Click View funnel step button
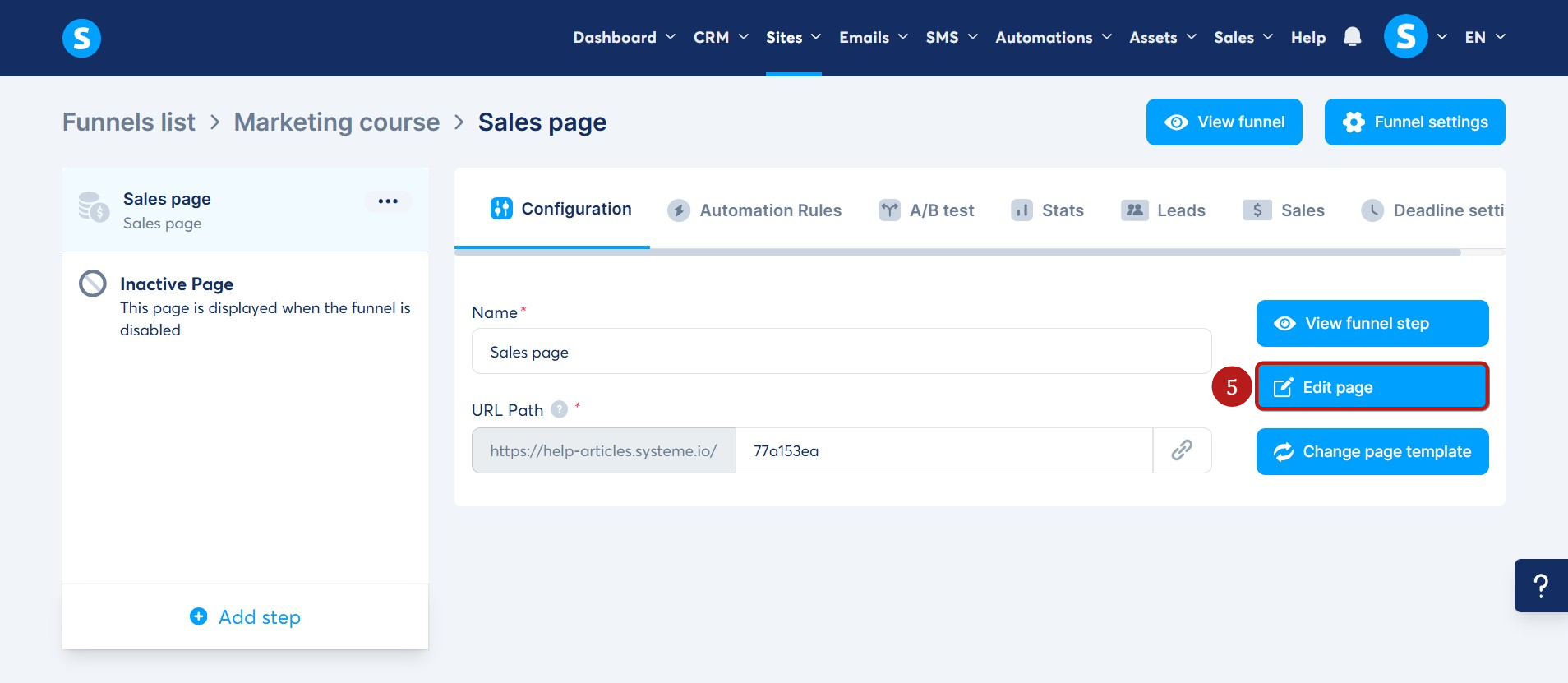 tap(1372, 323)
